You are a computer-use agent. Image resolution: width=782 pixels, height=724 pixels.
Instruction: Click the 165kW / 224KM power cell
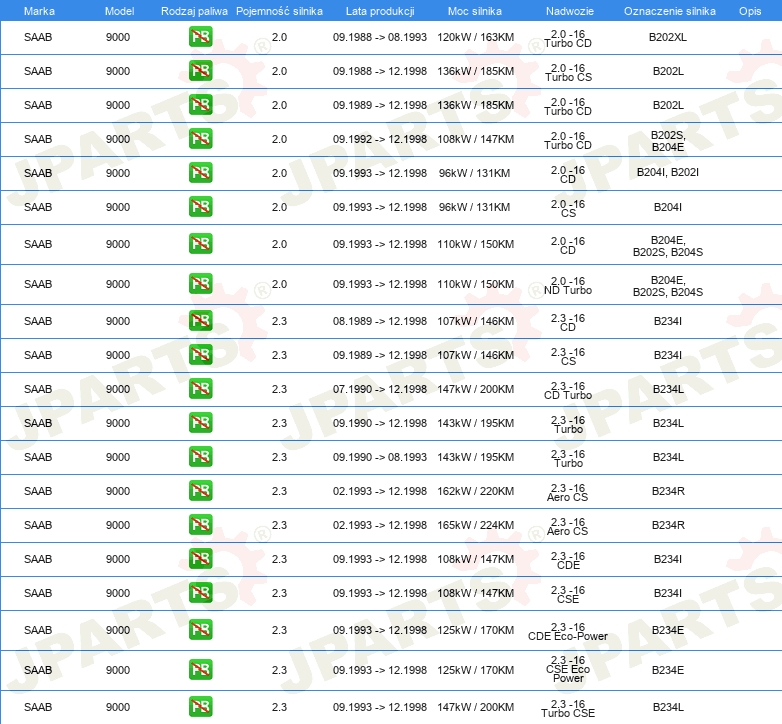475,525
